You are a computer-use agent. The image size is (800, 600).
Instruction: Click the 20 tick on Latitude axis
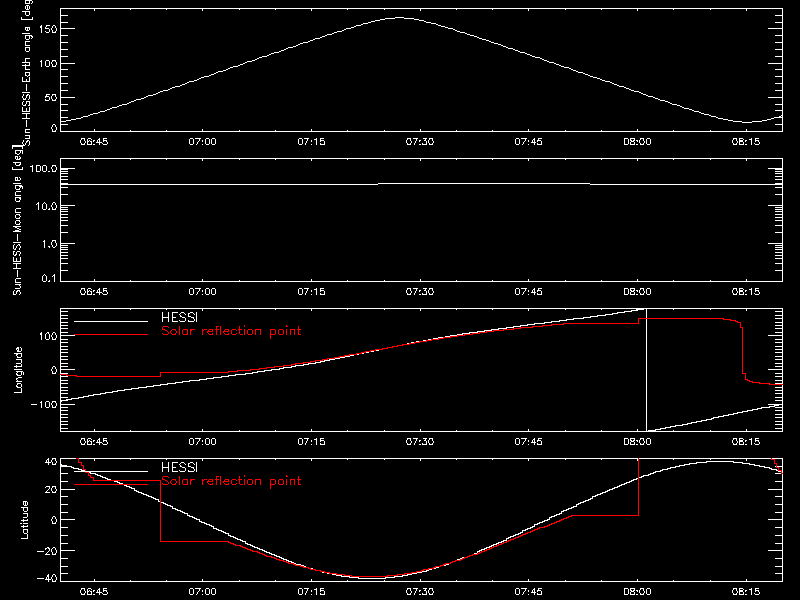click(x=51, y=490)
